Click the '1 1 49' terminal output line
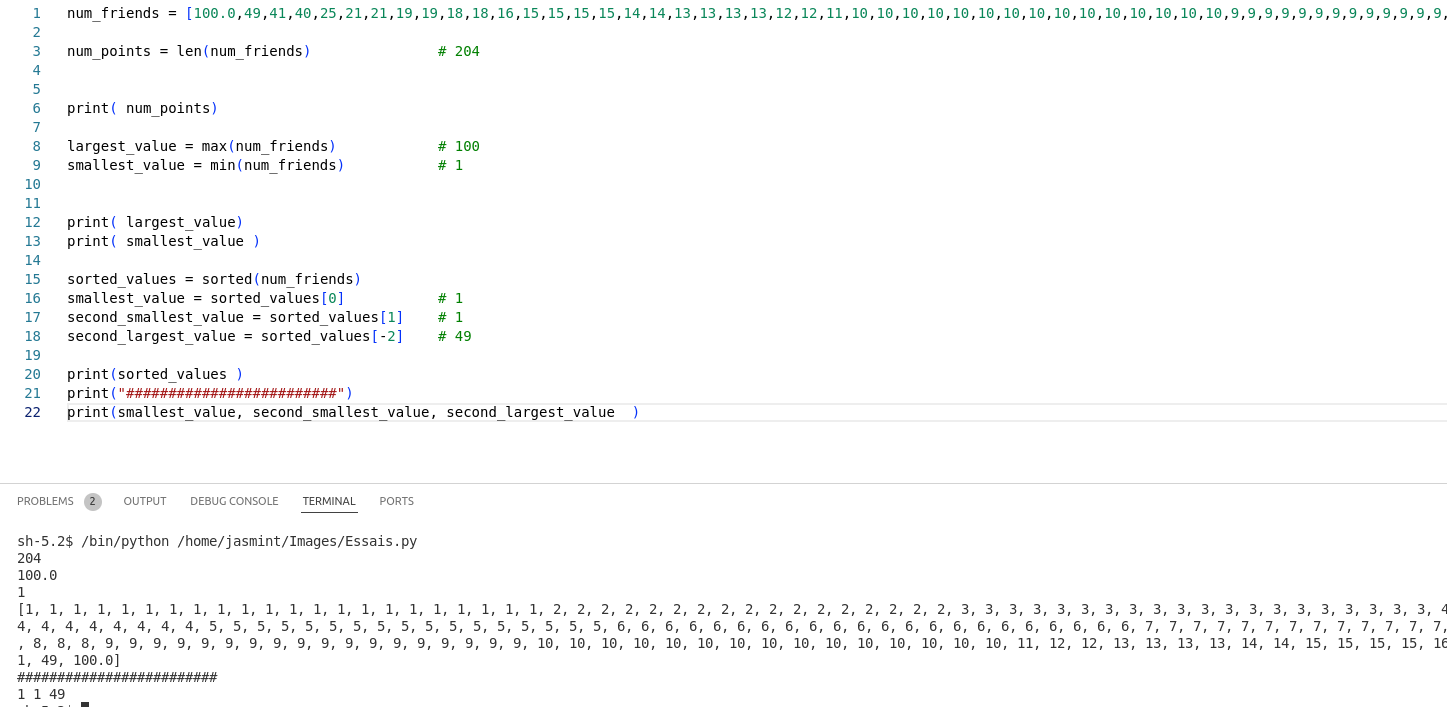Viewport: 1447px width, 707px height. coord(41,694)
